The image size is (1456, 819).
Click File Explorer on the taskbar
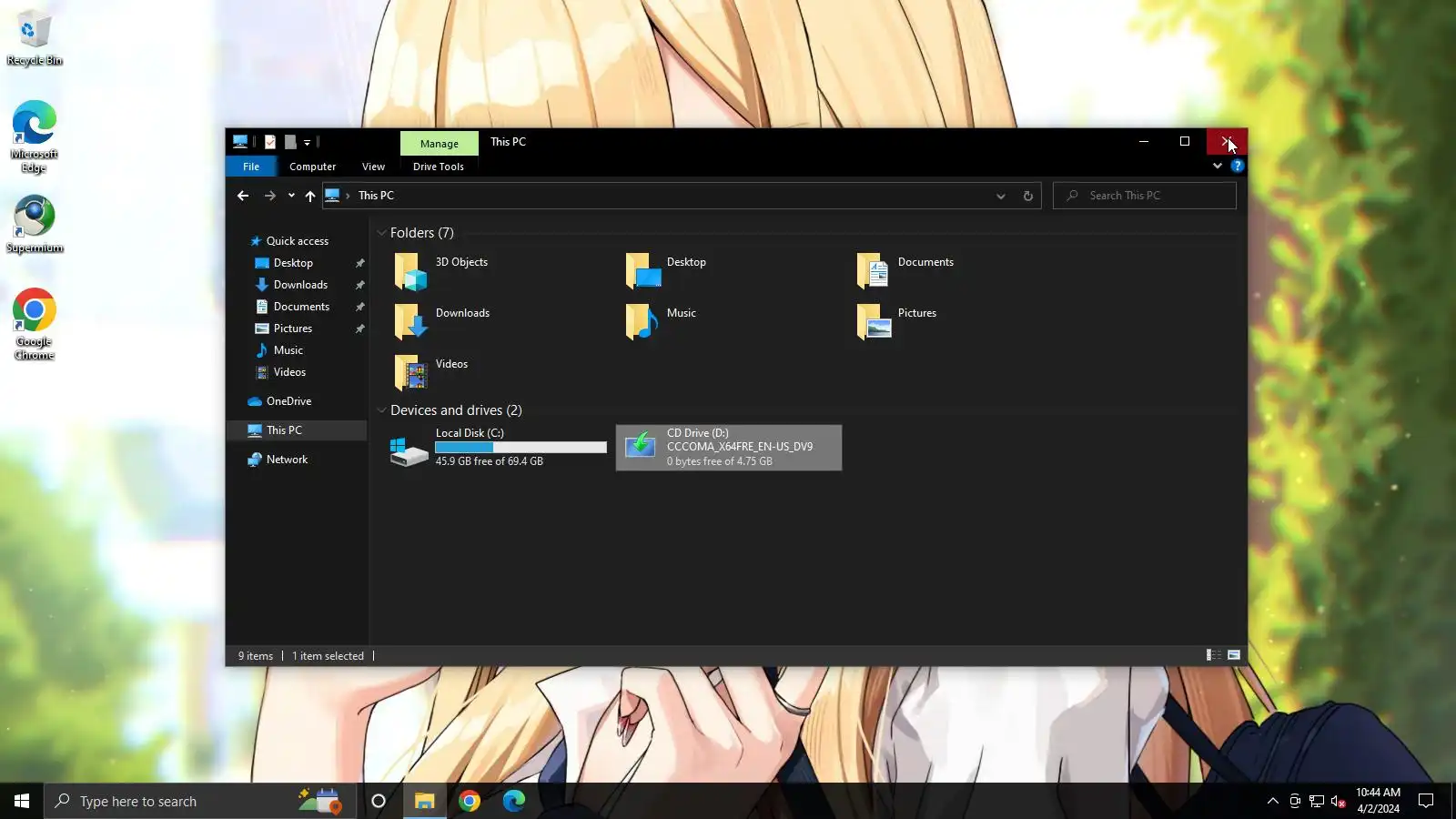(424, 801)
